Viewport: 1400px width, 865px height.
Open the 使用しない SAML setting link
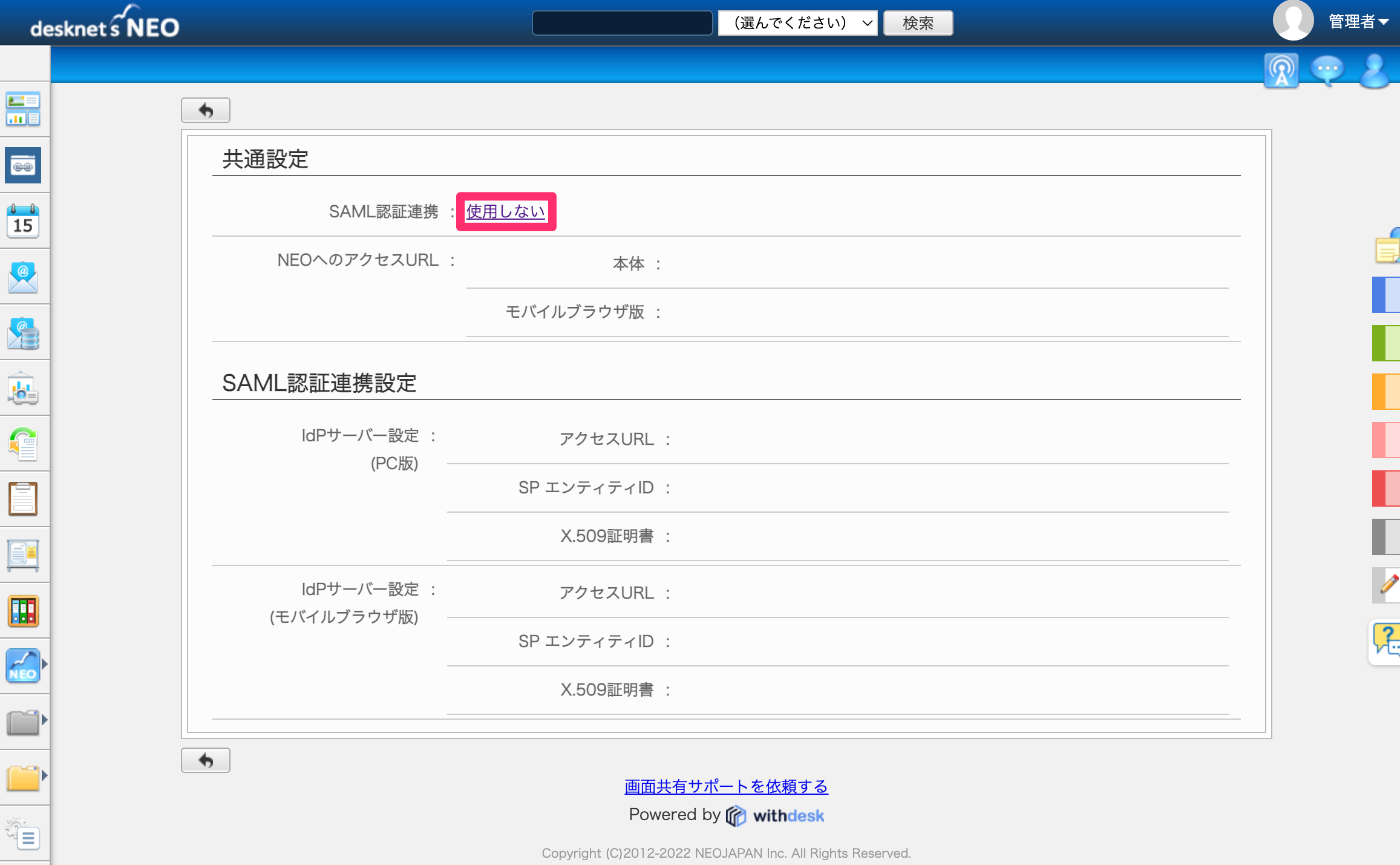pos(506,211)
